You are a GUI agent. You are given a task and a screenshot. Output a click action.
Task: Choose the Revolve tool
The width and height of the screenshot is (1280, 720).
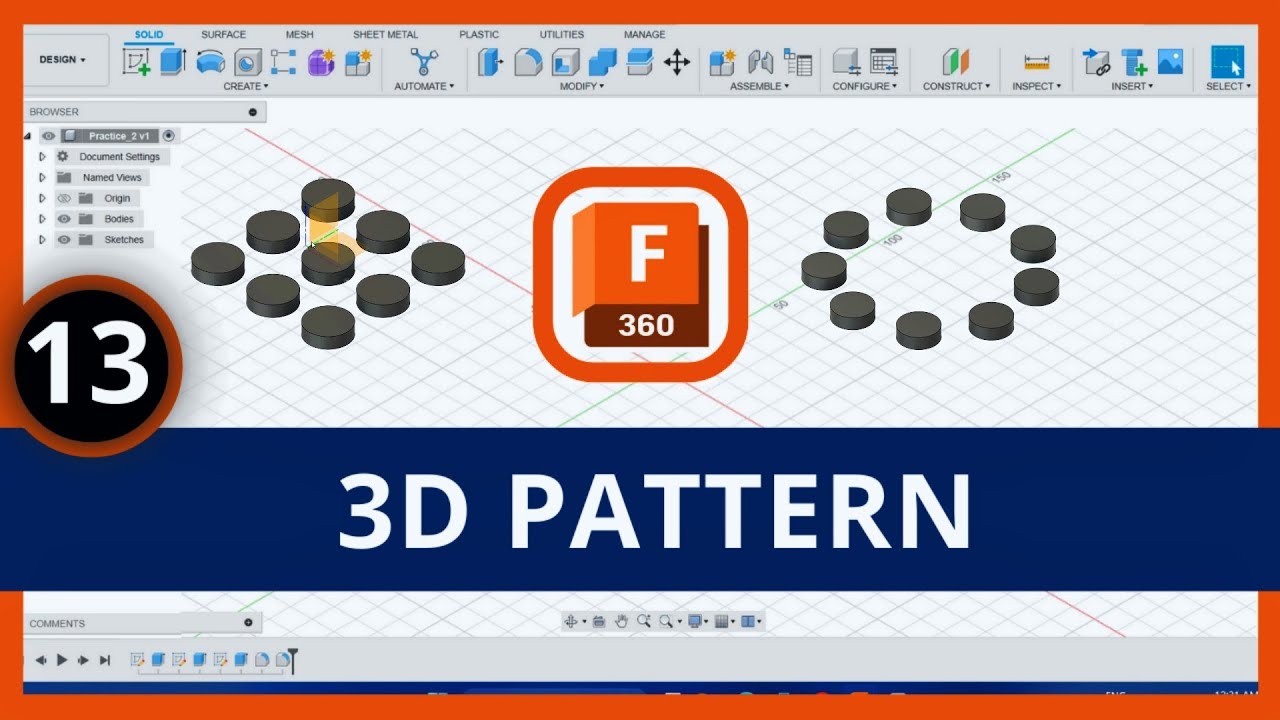pos(210,62)
